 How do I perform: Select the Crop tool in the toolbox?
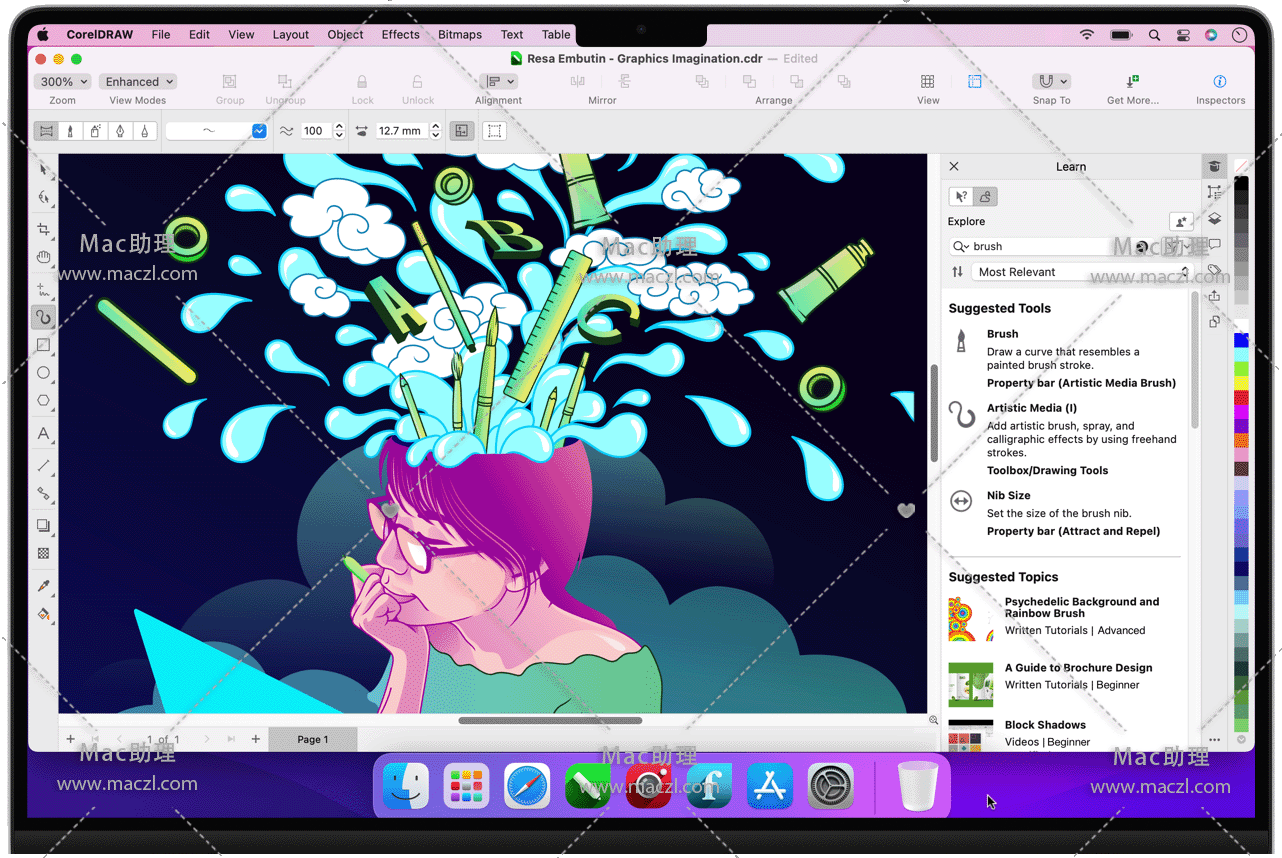43,229
